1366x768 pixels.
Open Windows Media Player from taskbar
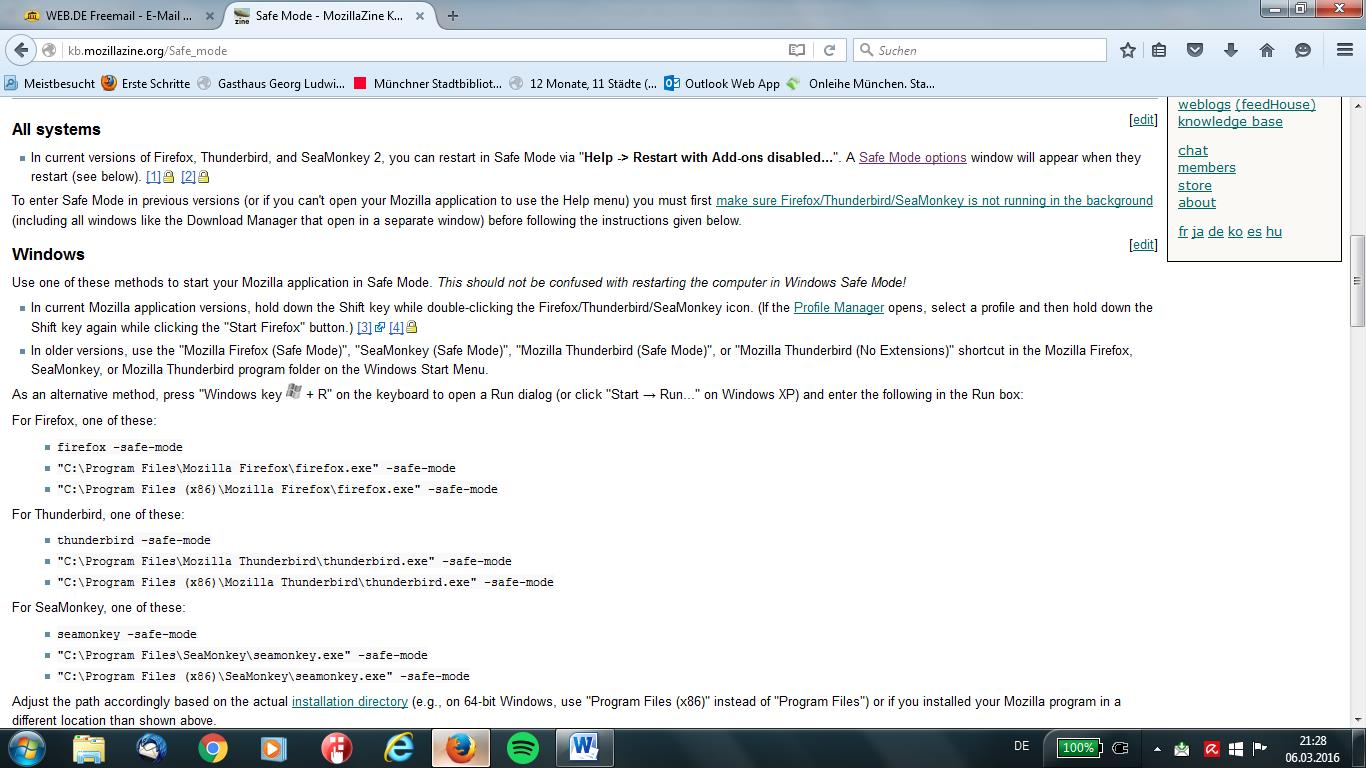click(x=274, y=748)
